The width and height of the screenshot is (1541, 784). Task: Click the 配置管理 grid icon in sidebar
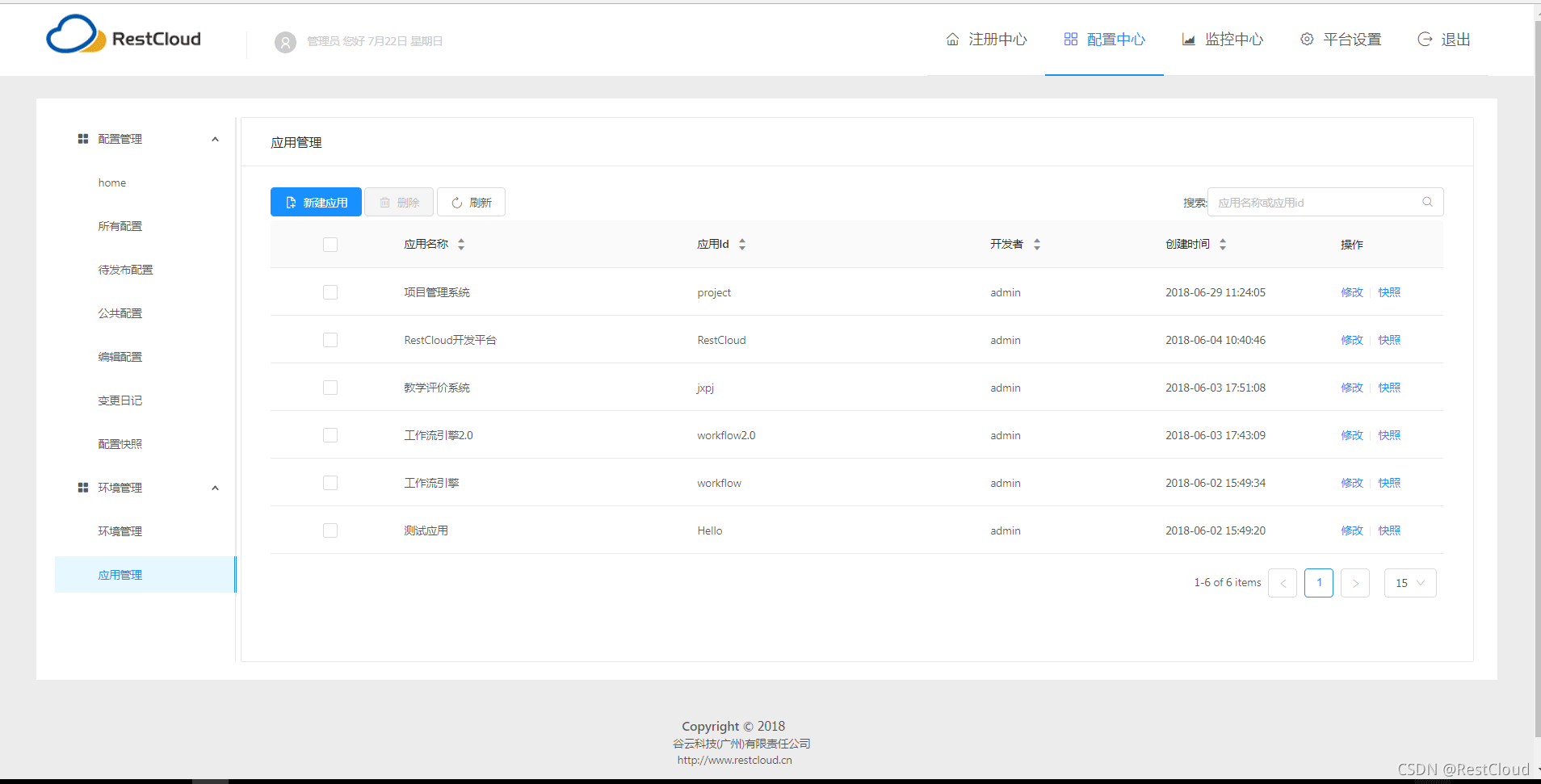[83, 139]
